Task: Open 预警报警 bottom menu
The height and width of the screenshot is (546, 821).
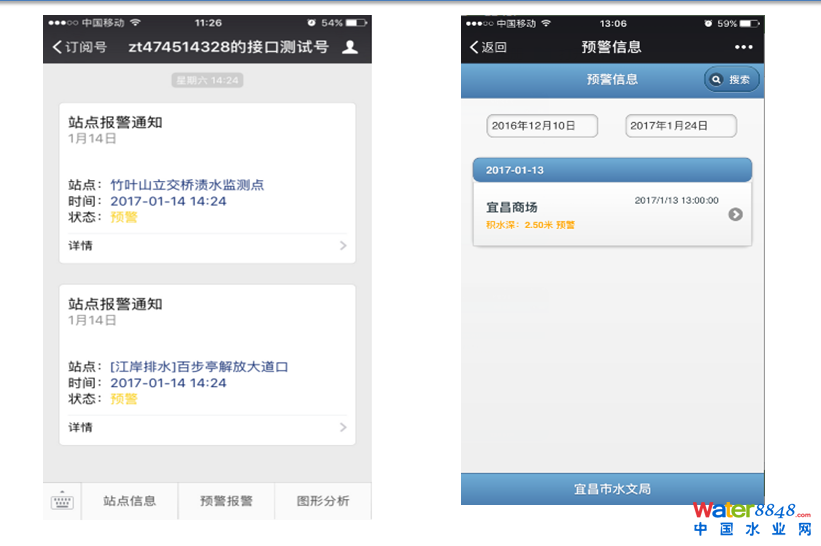Action: [226, 501]
